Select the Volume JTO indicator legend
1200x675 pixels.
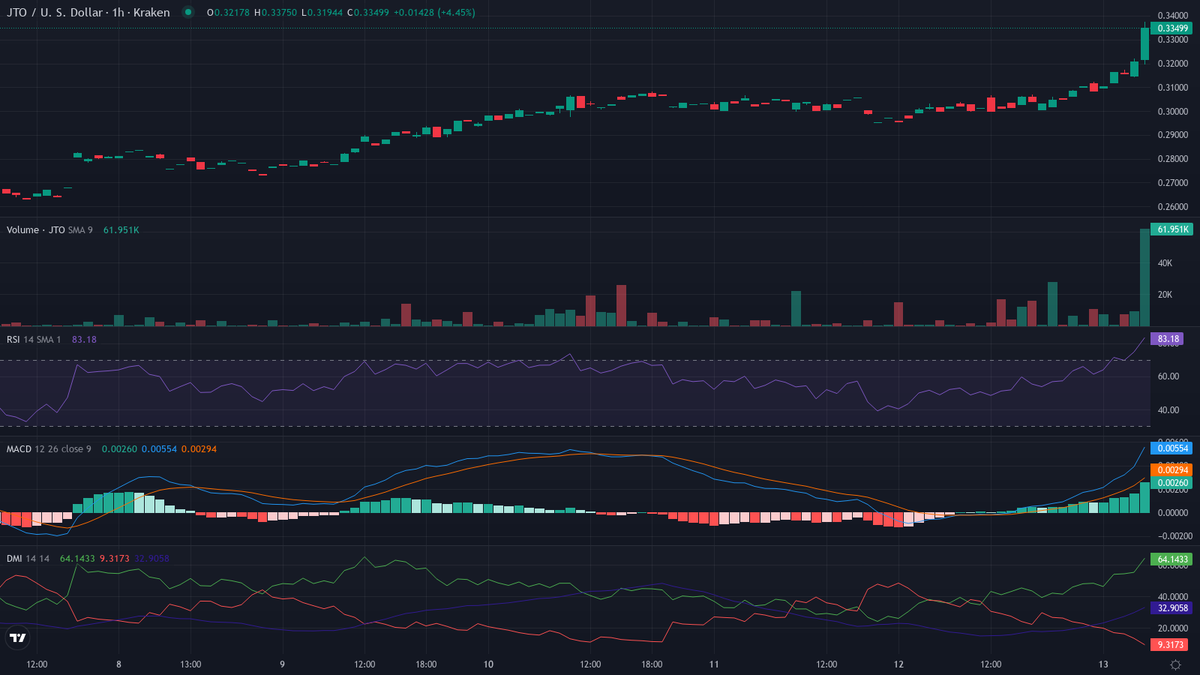pos(36,229)
